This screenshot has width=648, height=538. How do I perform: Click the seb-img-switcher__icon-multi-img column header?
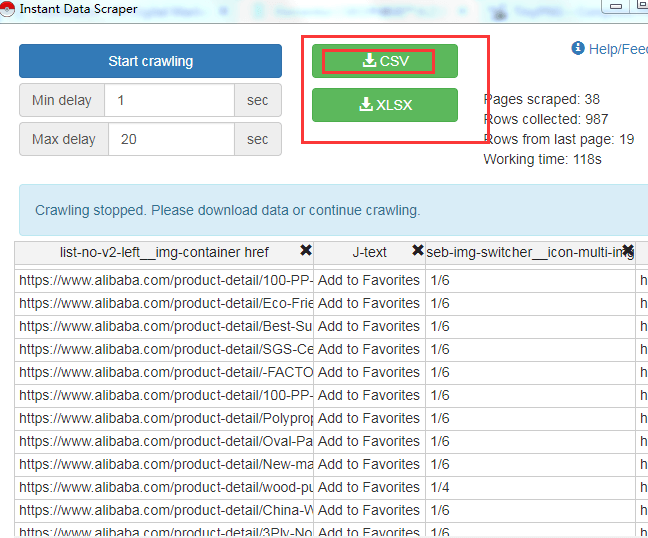click(x=530, y=252)
